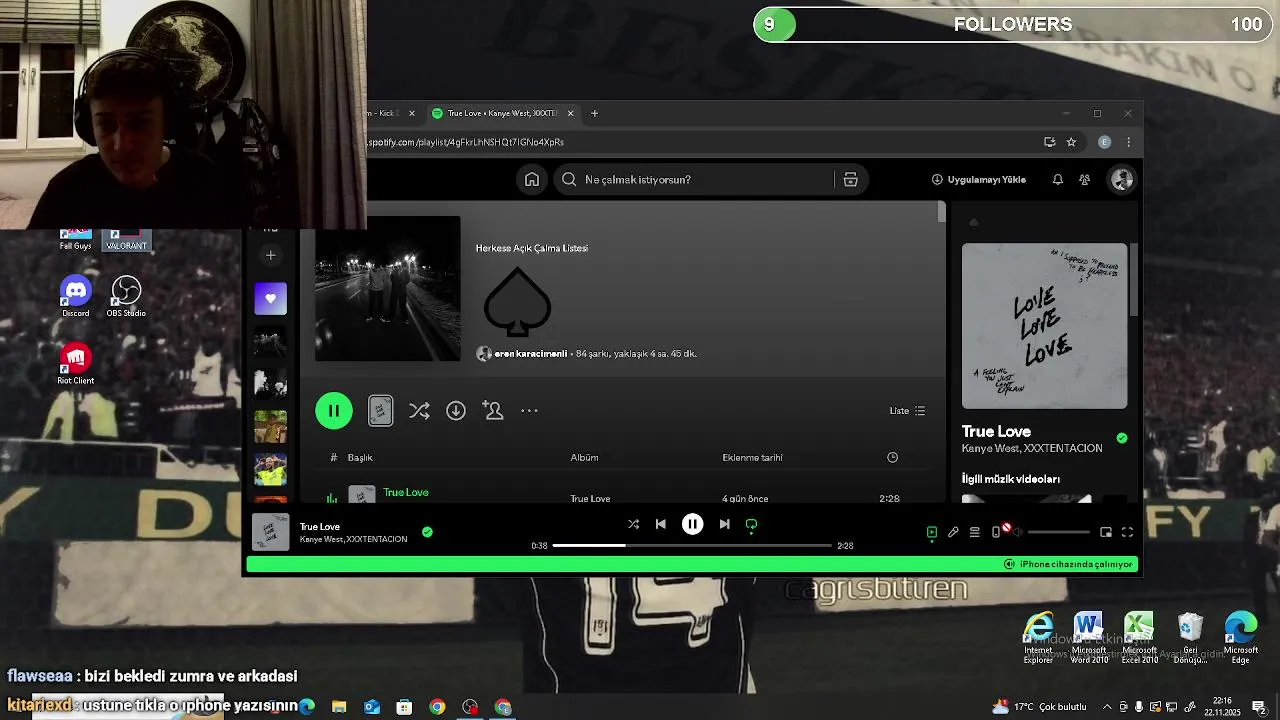The width and height of the screenshot is (1280, 720).
Task: Toggle playlist shuffle next to the download icon
Action: pyautogui.click(x=419, y=411)
